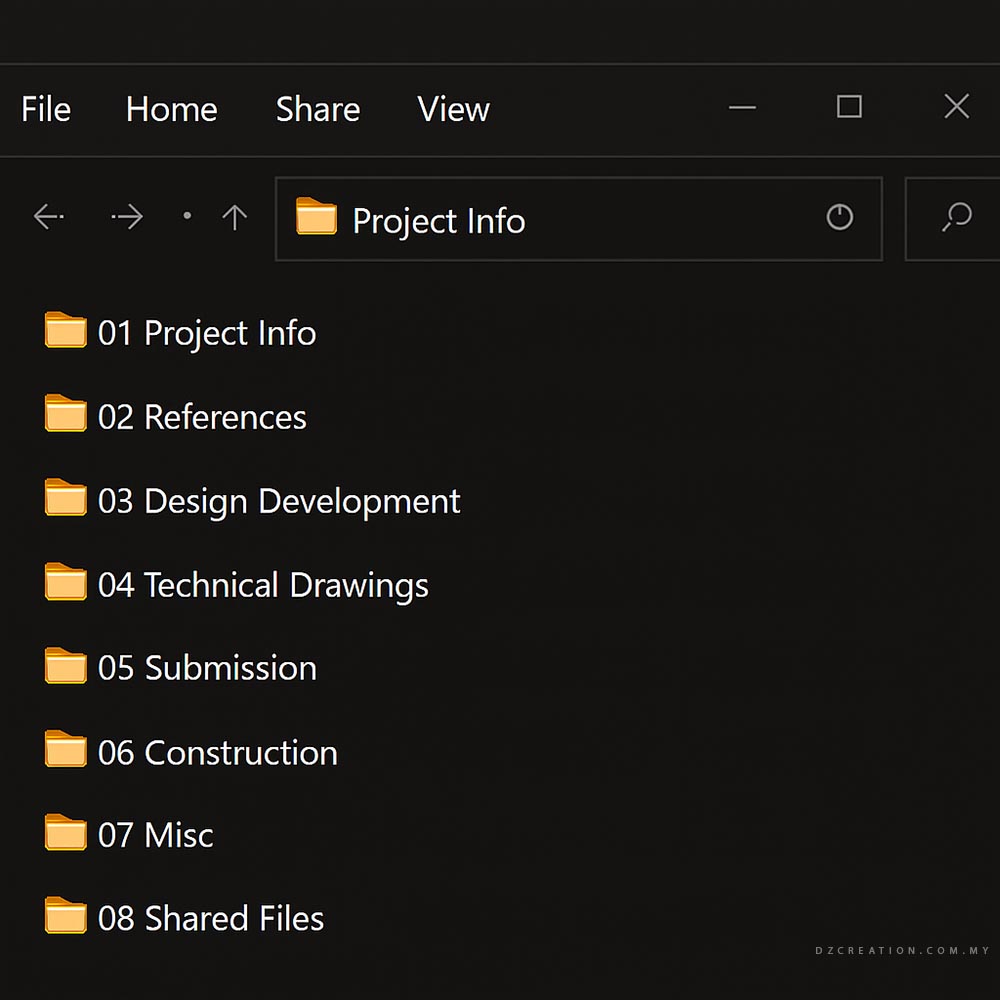Image resolution: width=1000 pixels, height=1000 pixels.
Task: Click the up directory arrow
Action: pyautogui.click(x=234, y=217)
